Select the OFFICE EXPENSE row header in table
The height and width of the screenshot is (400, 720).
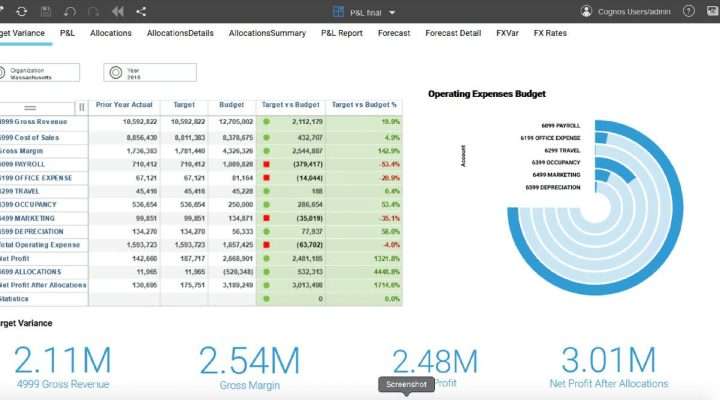click(44, 178)
